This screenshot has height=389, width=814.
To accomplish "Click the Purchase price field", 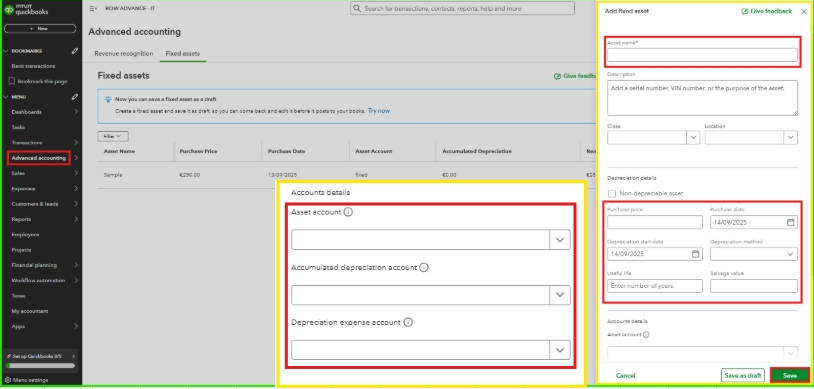I will (x=655, y=222).
